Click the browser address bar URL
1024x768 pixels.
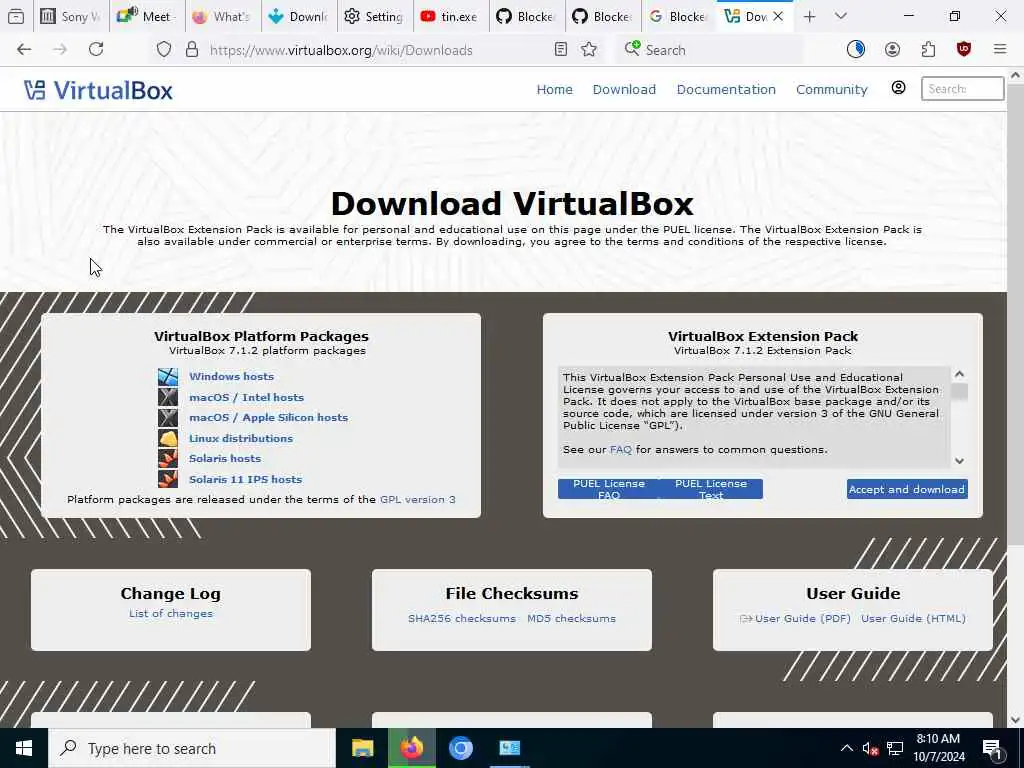pos(341,50)
